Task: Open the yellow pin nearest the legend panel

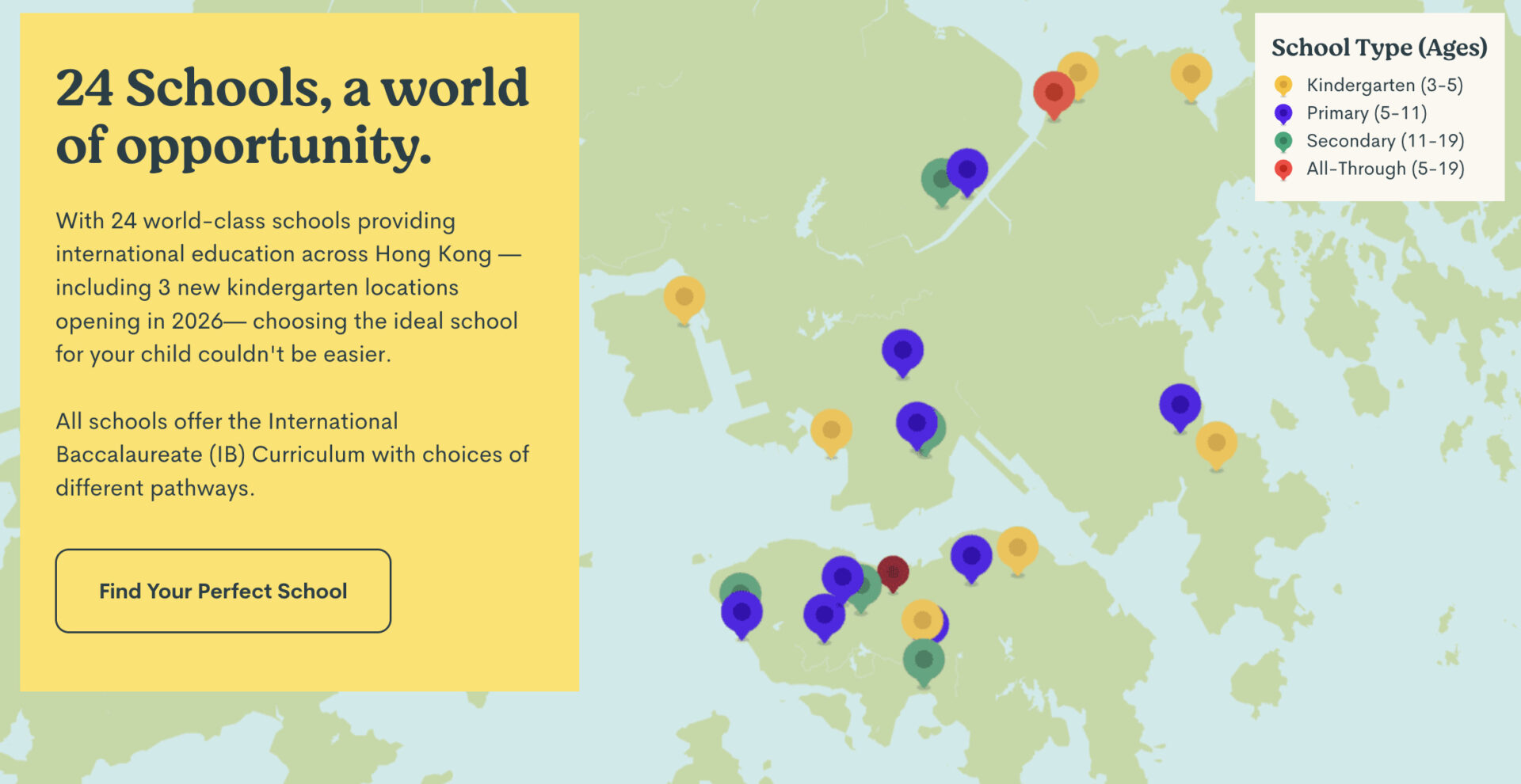Action: click(1191, 74)
